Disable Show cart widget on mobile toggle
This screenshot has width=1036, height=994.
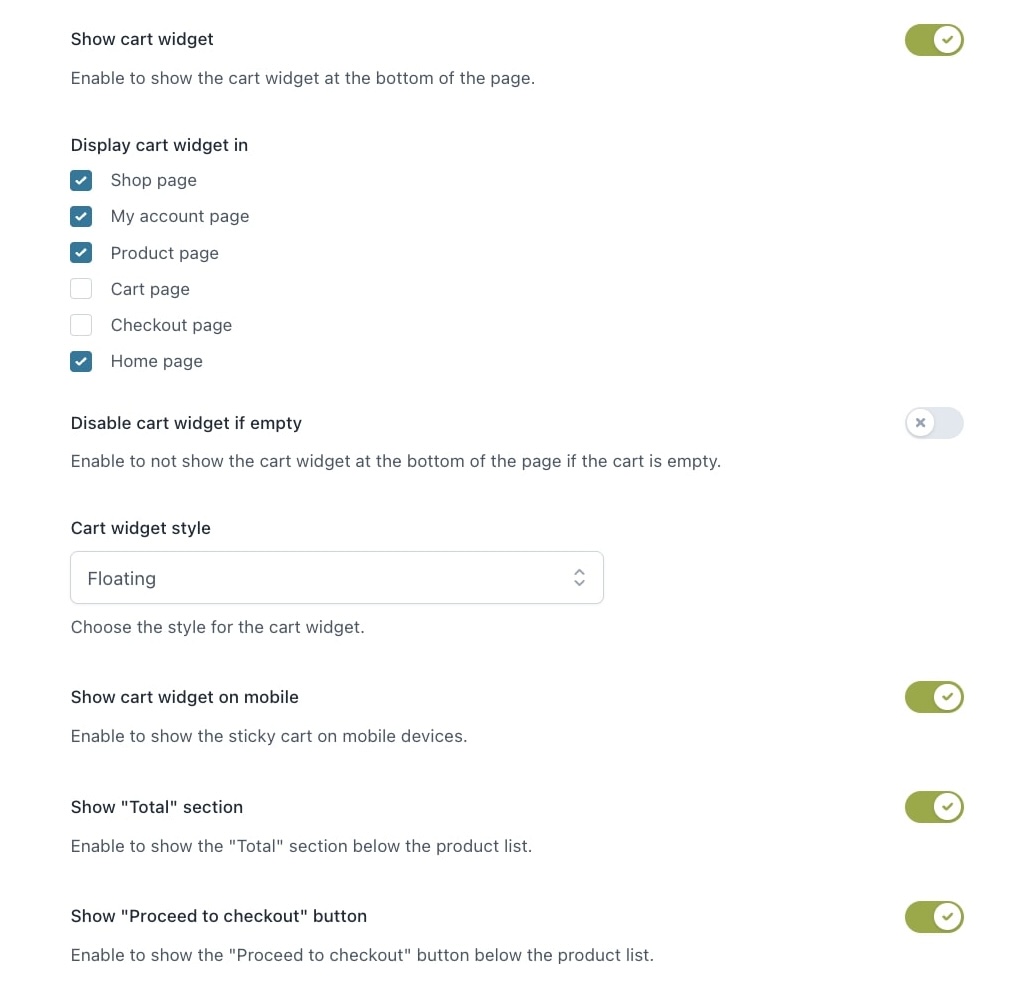click(934, 697)
